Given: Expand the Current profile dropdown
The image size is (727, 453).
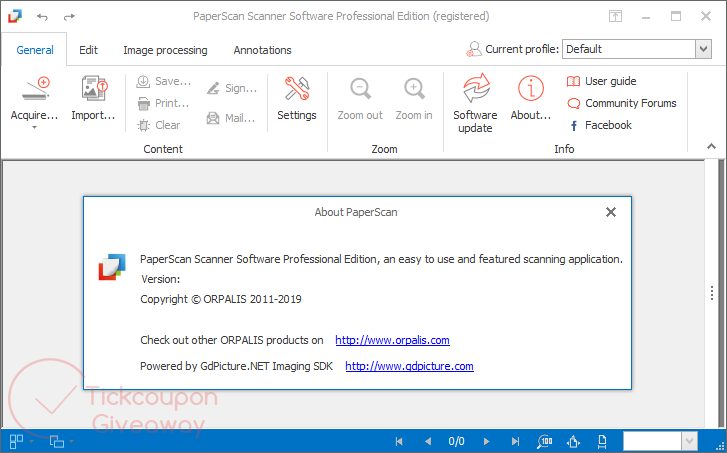Looking at the screenshot, I should [x=703, y=49].
